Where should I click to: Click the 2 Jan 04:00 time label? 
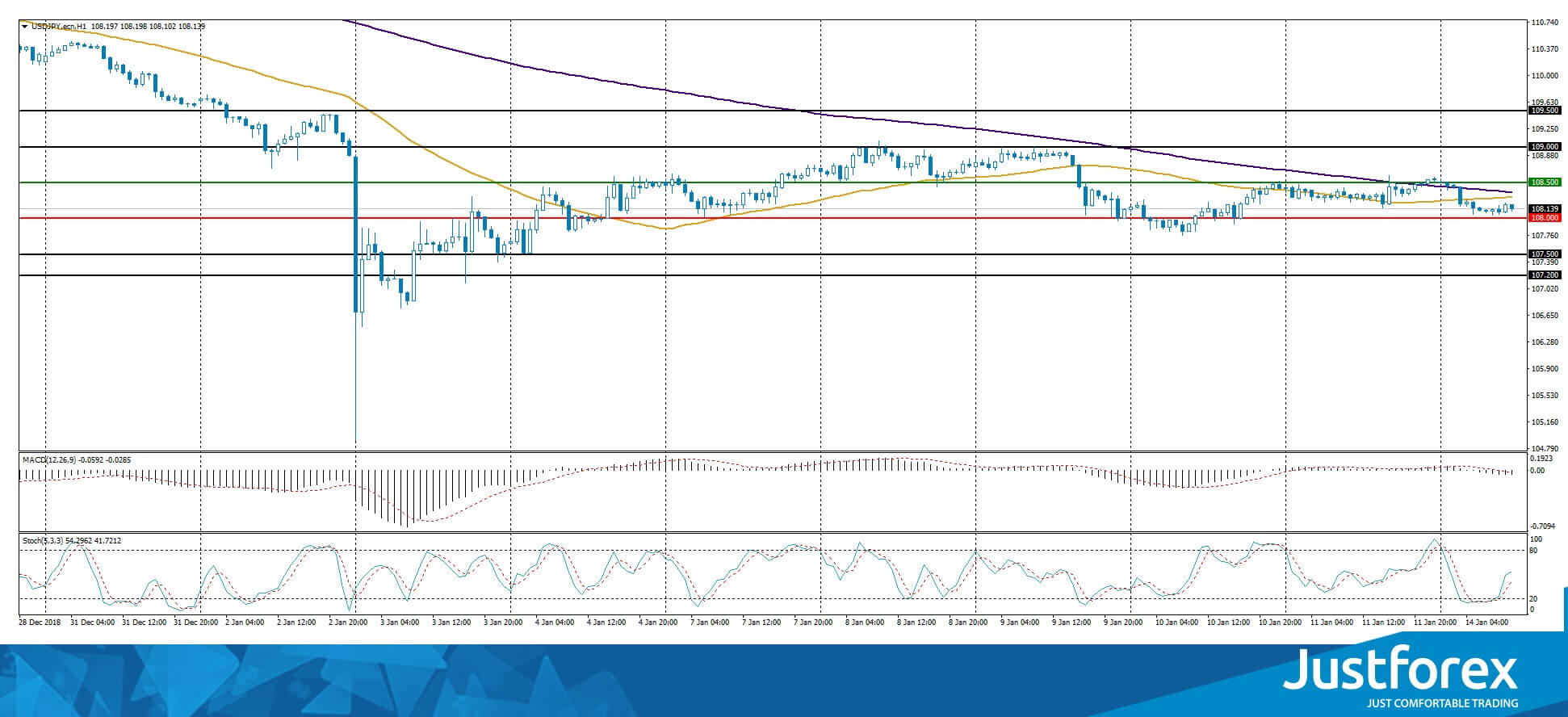(246, 623)
